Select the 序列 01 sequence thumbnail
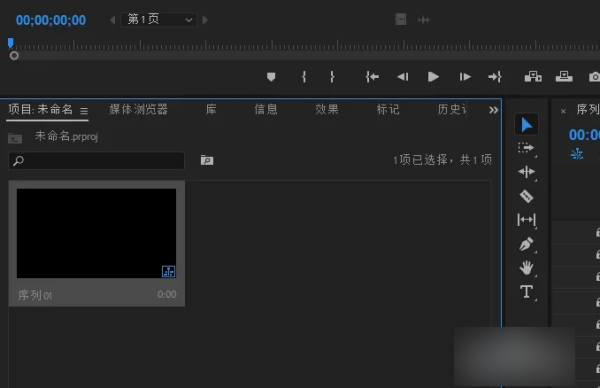 (96, 233)
